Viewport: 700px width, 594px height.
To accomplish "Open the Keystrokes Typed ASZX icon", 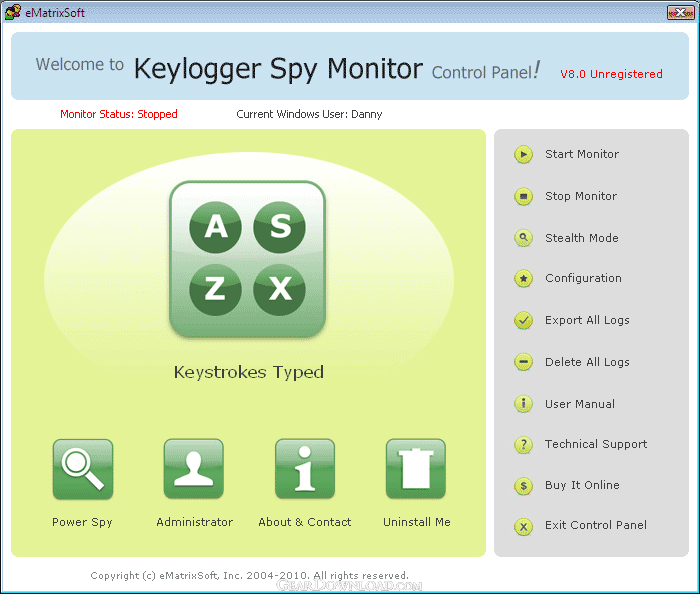I will (248, 259).
